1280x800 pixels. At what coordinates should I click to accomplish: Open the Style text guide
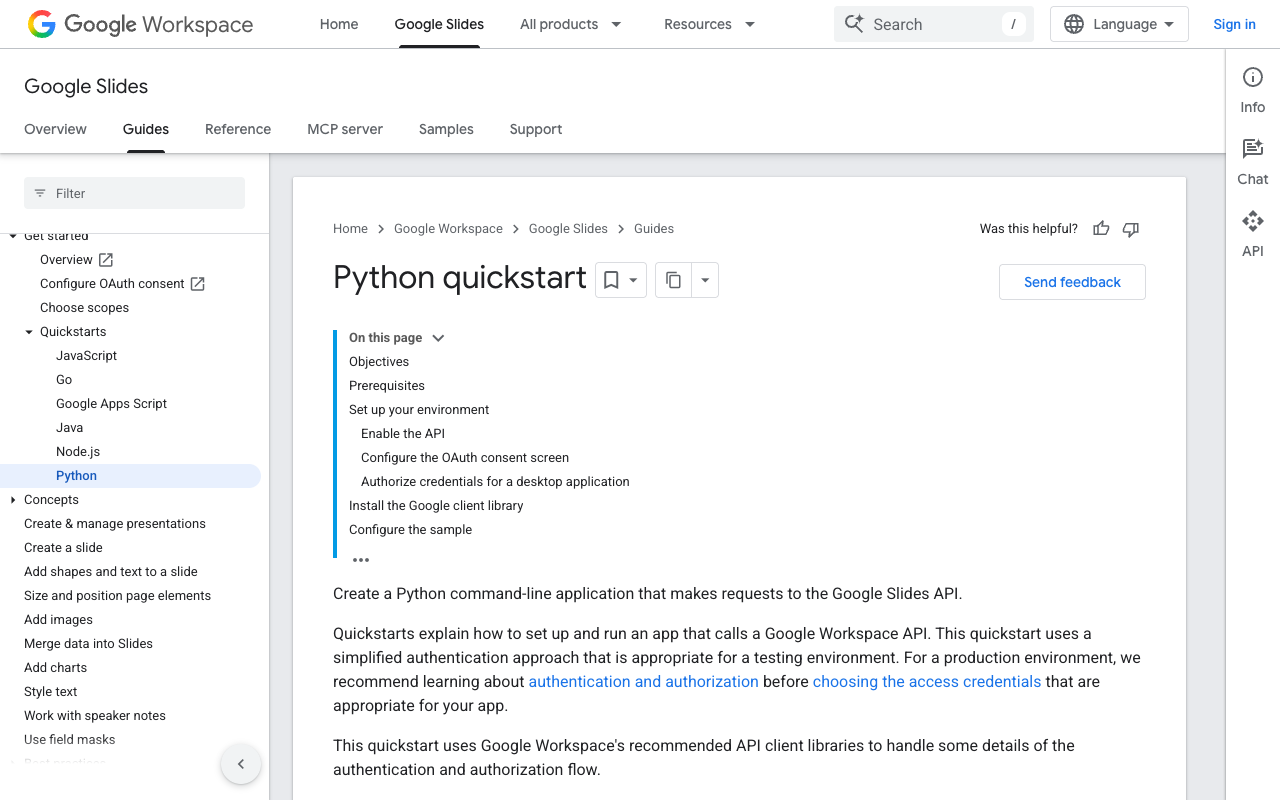pos(51,692)
